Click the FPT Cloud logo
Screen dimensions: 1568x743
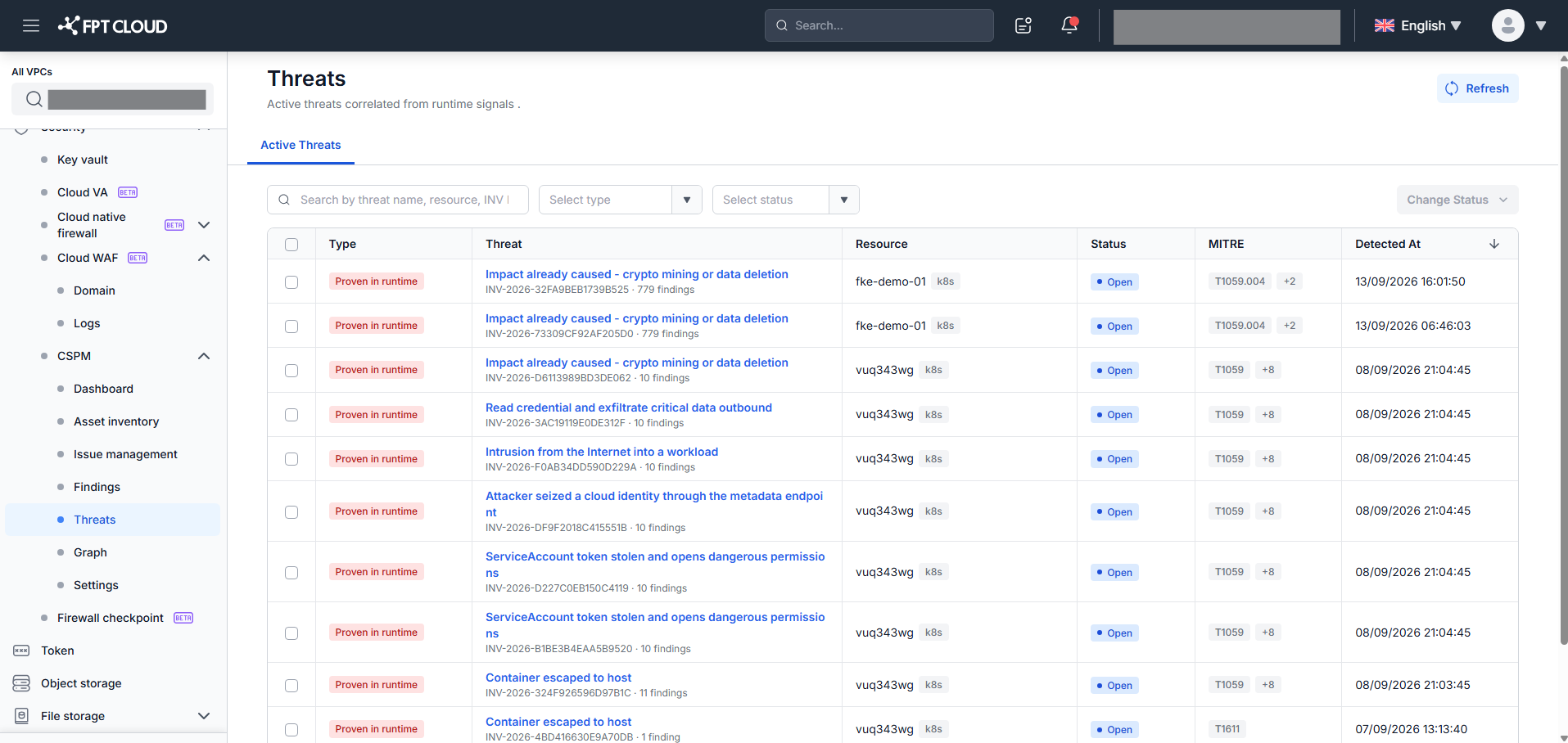tap(112, 25)
